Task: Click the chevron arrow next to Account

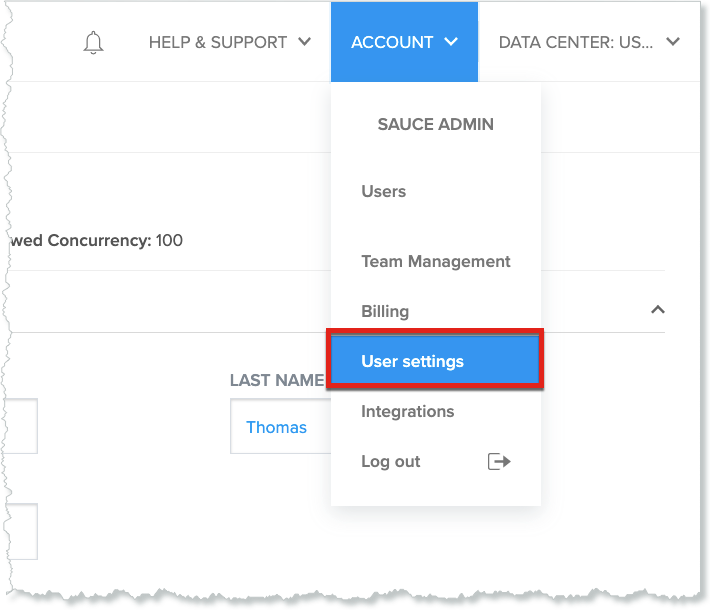Action: (451, 42)
